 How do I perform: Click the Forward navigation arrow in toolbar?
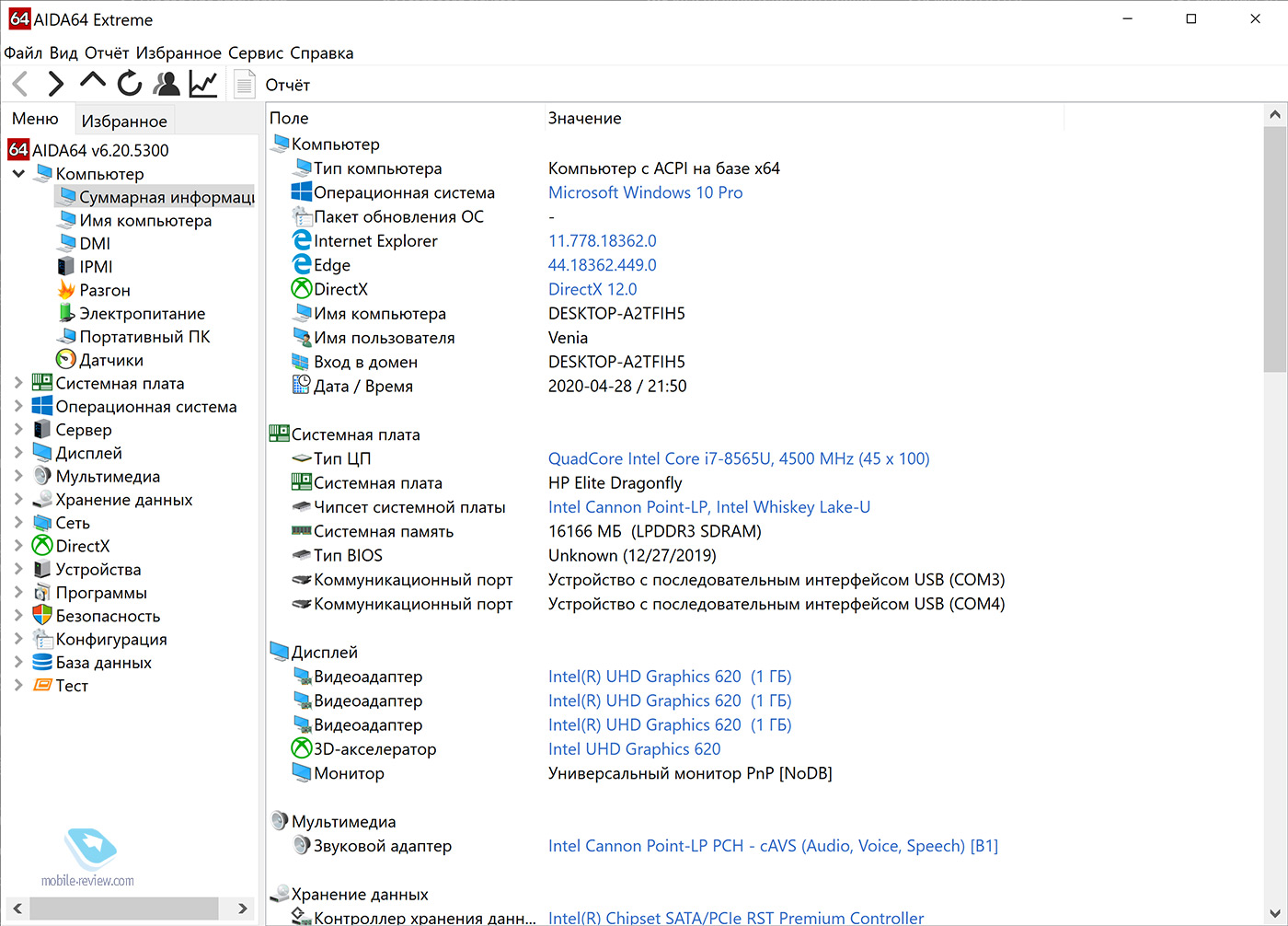(55, 84)
